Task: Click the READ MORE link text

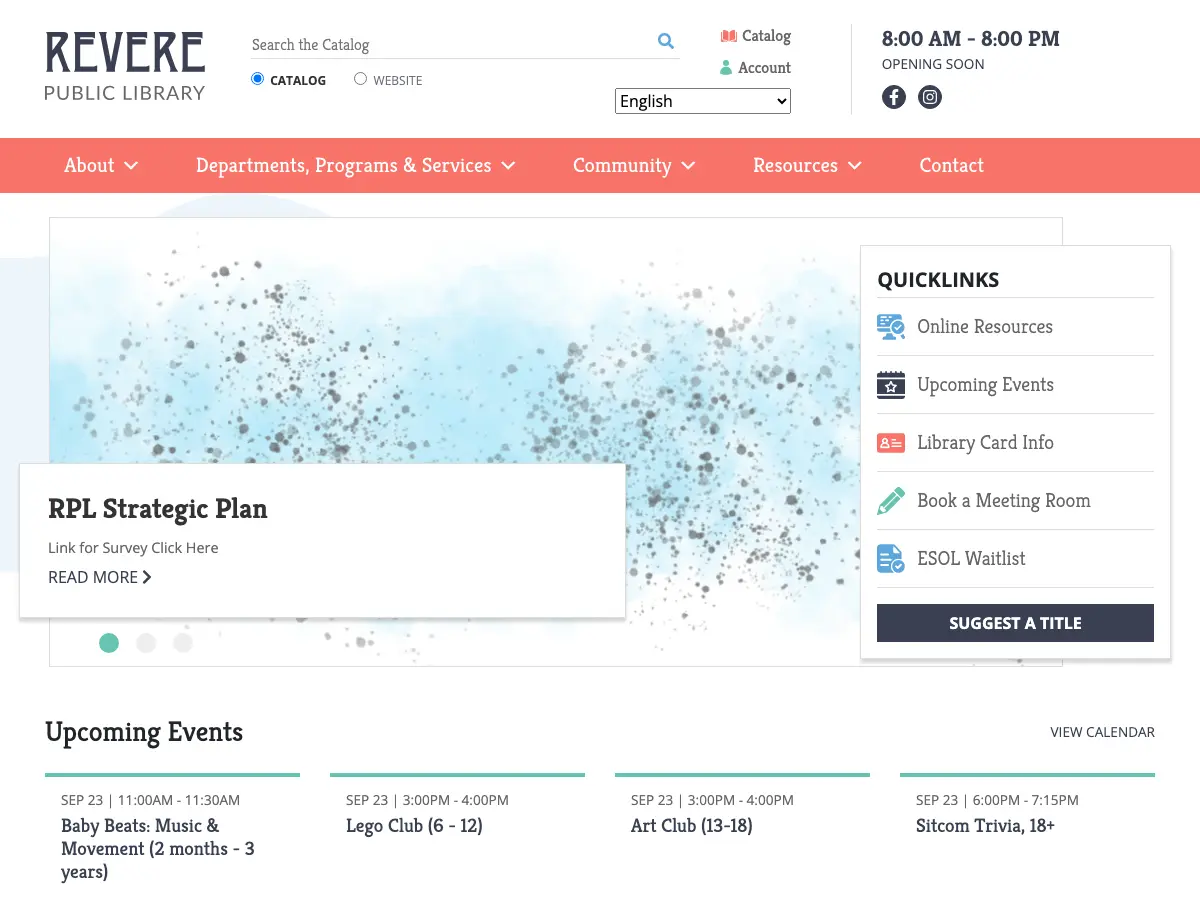Action: pos(93,577)
